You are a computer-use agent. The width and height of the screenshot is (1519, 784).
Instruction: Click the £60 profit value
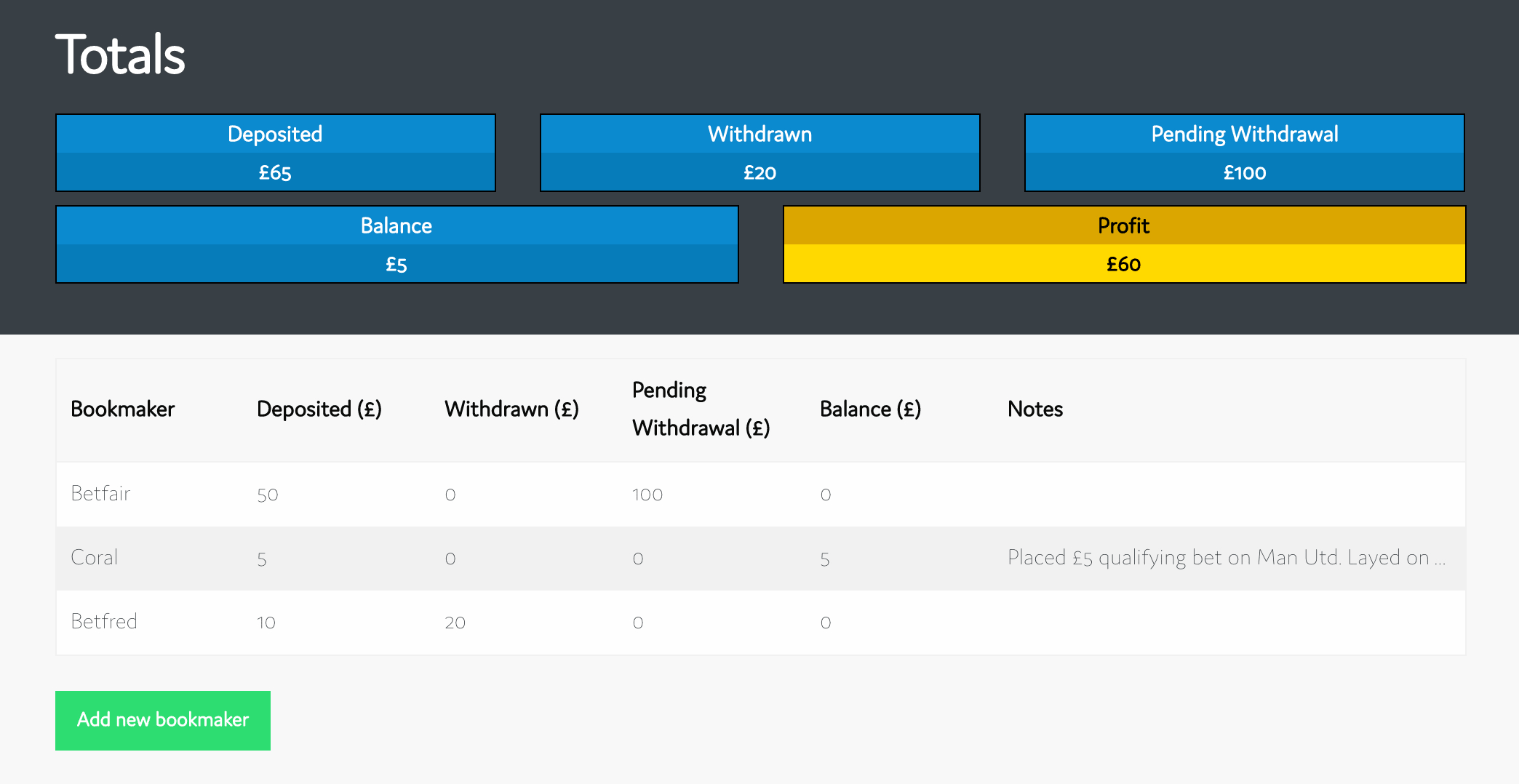[x=1123, y=264]
